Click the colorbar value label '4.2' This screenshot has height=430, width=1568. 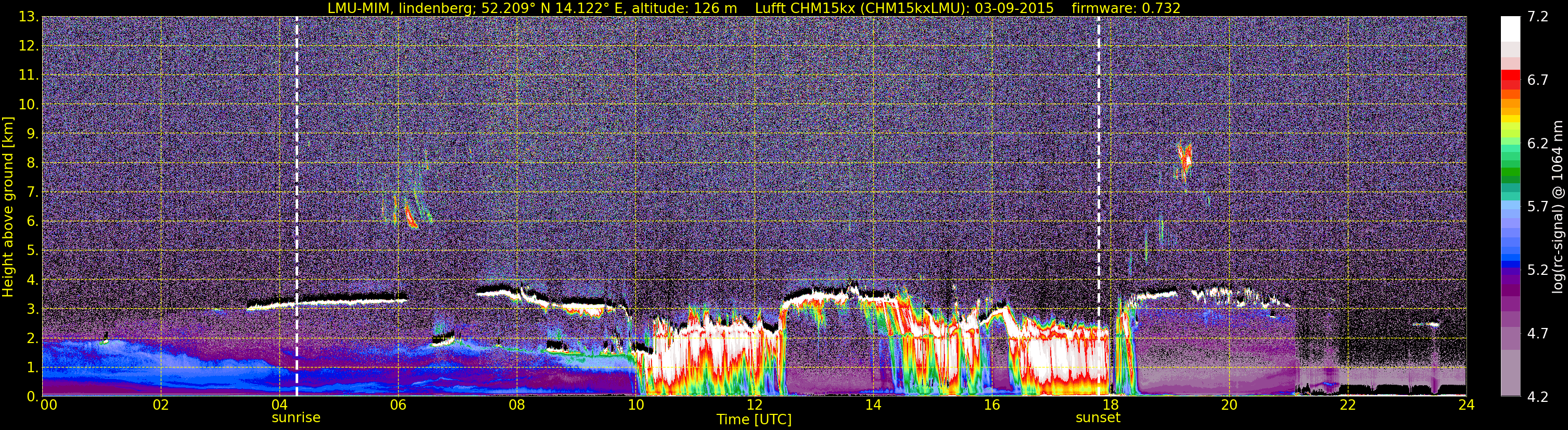click(1538, 397)
